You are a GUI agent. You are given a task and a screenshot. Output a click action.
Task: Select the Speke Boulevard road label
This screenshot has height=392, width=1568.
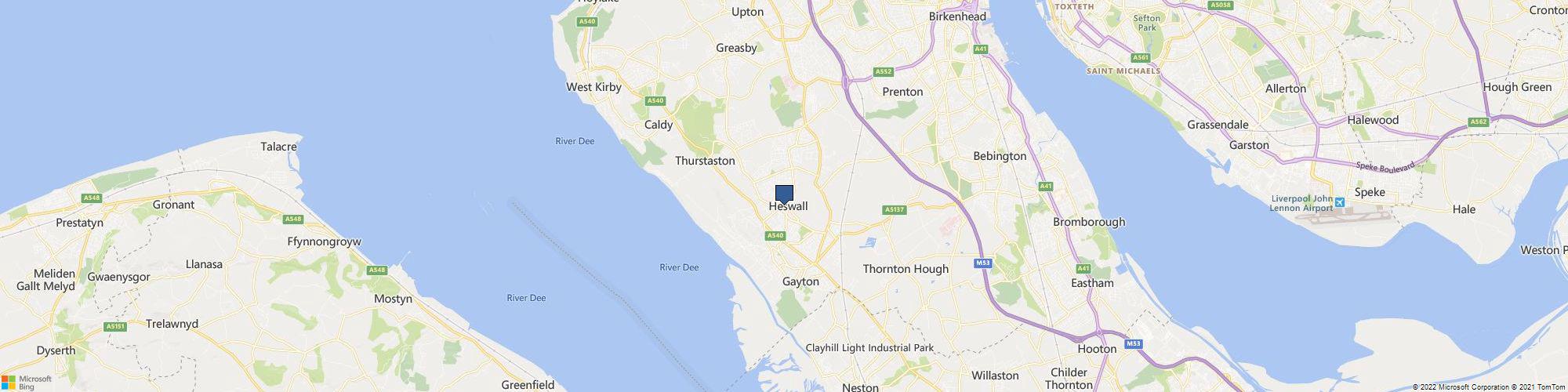coord(1385,168)
